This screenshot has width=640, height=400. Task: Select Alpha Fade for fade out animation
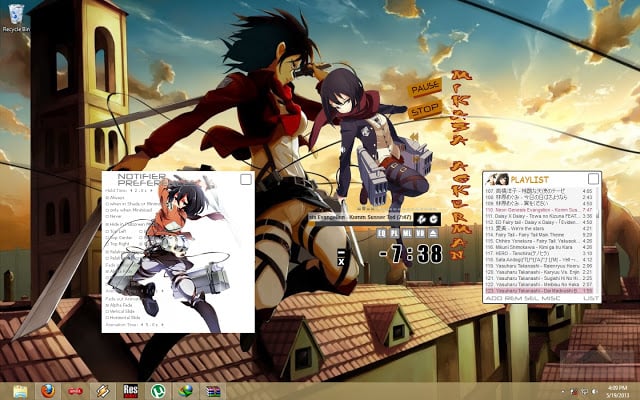point(119,305)
